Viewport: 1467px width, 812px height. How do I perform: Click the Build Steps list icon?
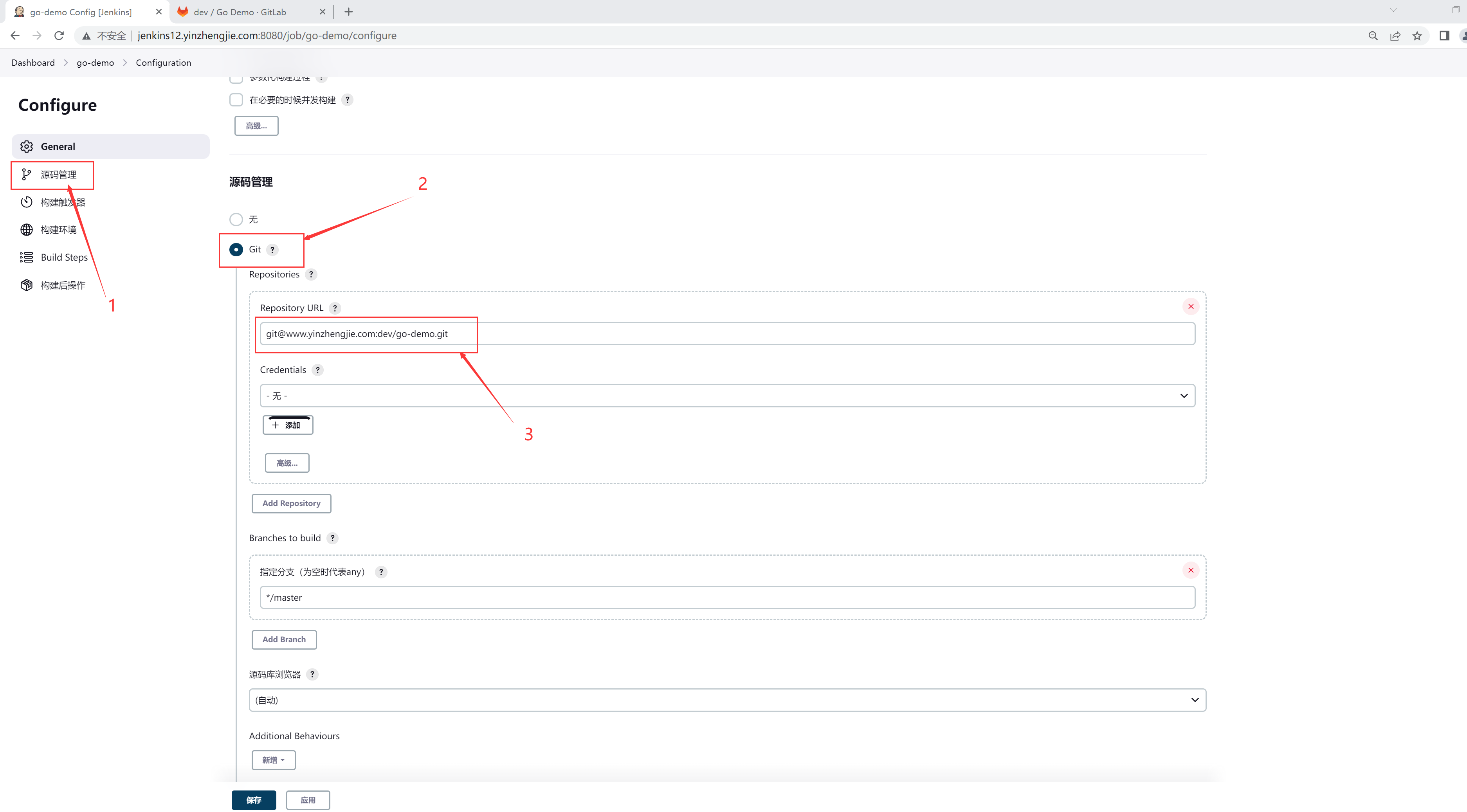click(26, 257)
